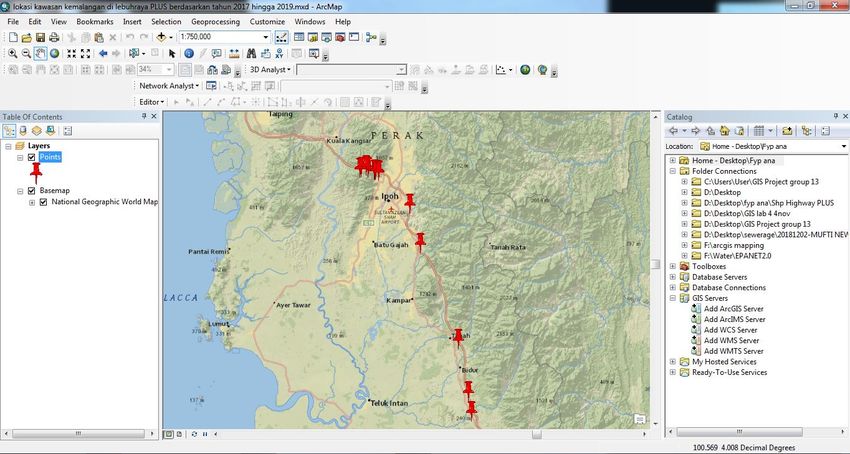Image resolution: width=850 pixels, height=454 pixels.
Task: Click the Add Data button icon
Action: click(x=161, y=37)
